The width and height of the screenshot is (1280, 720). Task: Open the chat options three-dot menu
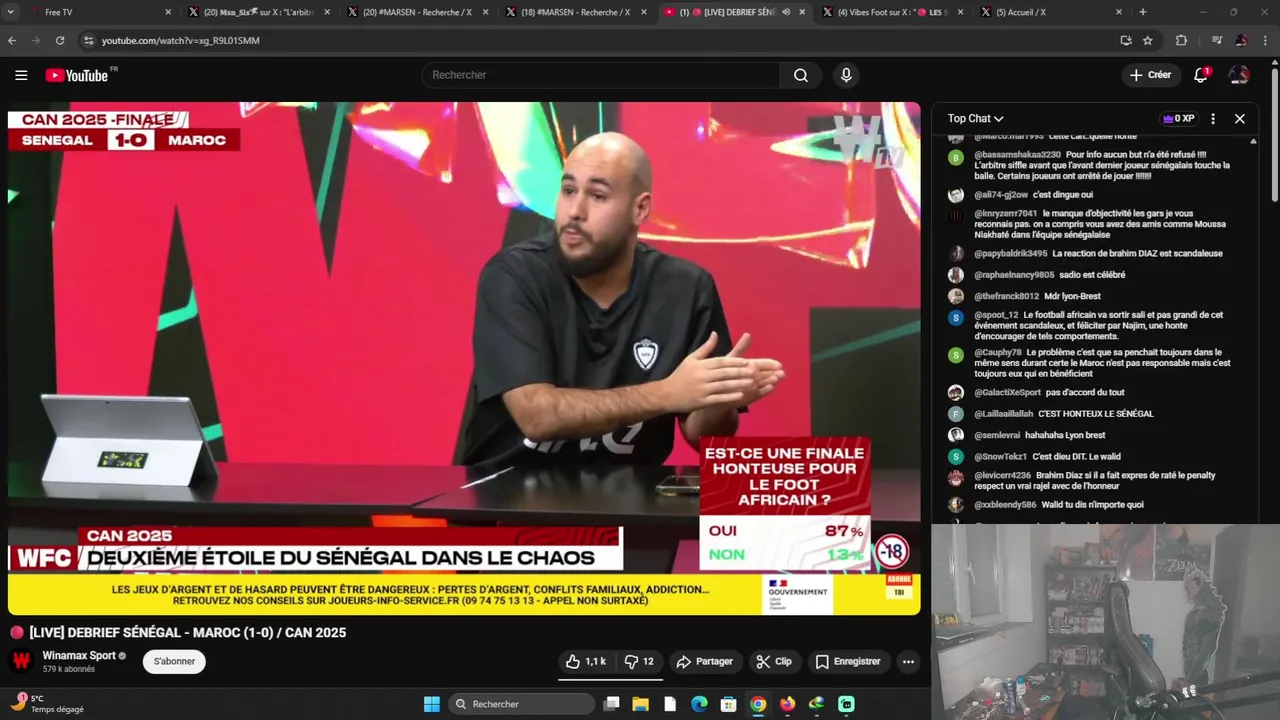pos(1213,118)
